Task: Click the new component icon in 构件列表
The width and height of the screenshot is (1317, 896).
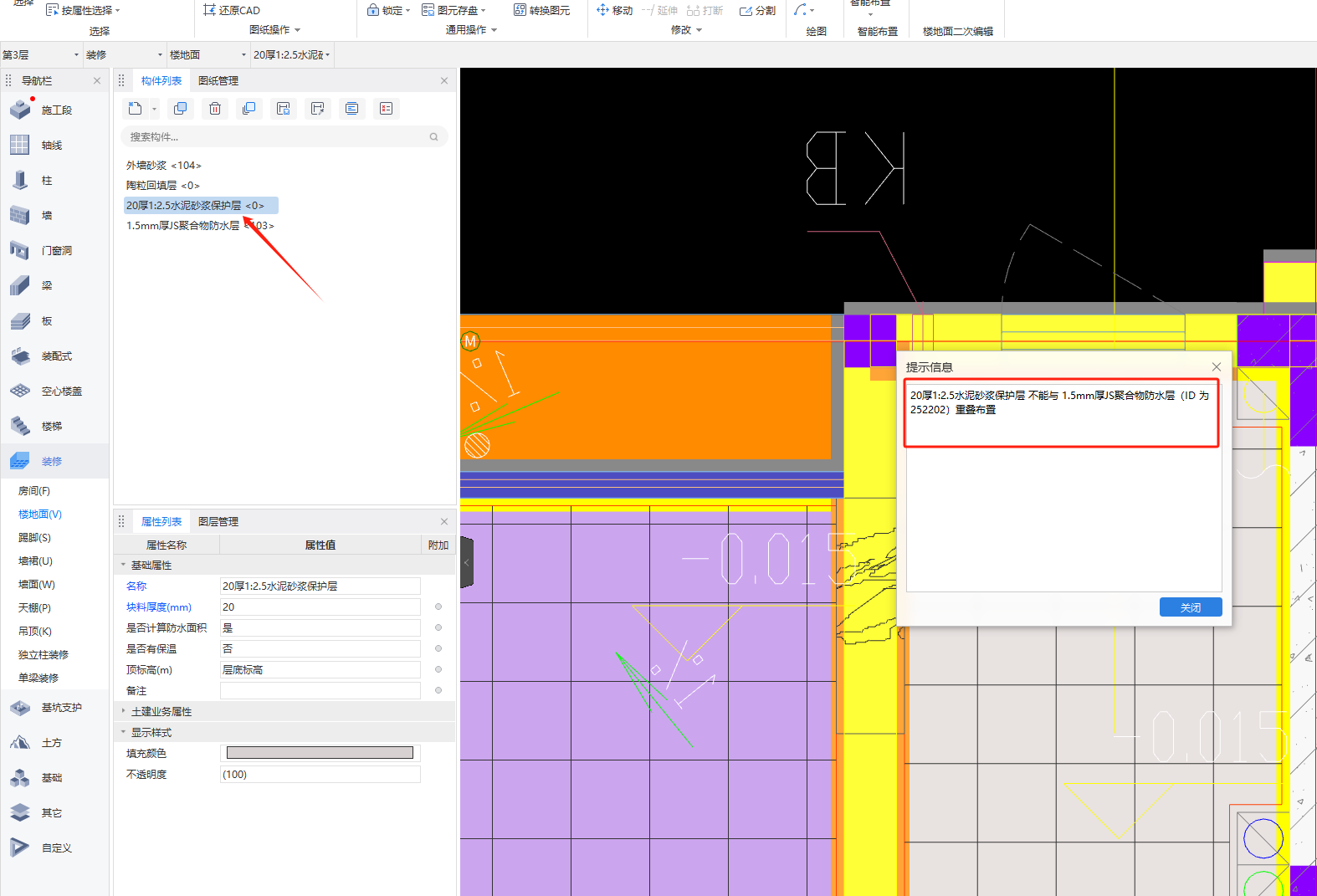Action: pyautogui.click(x=136, y=108)
